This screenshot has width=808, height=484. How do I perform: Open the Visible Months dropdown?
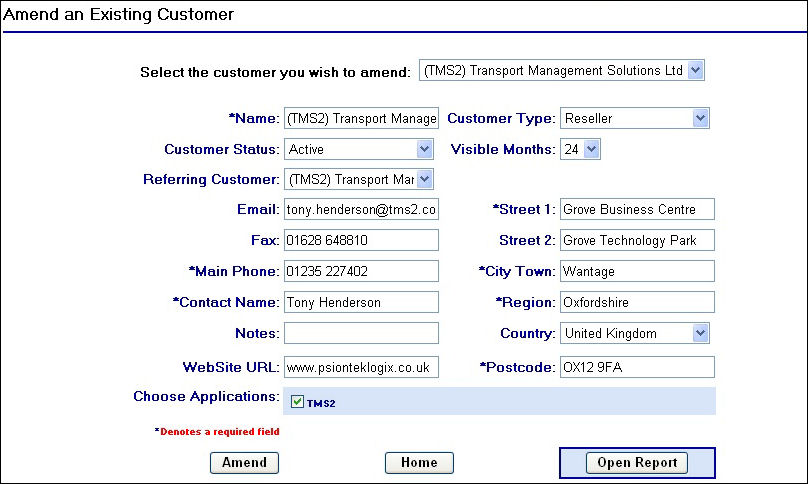tap(580, 149)
